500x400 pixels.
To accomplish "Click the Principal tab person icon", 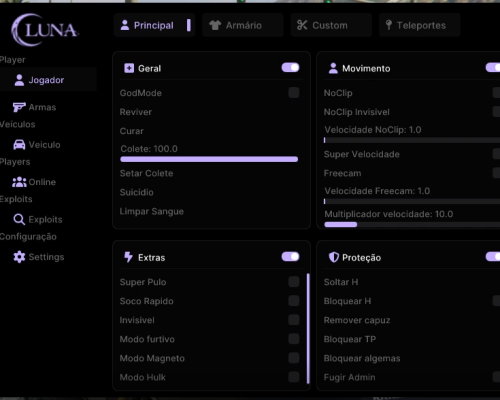I will 125,25.
